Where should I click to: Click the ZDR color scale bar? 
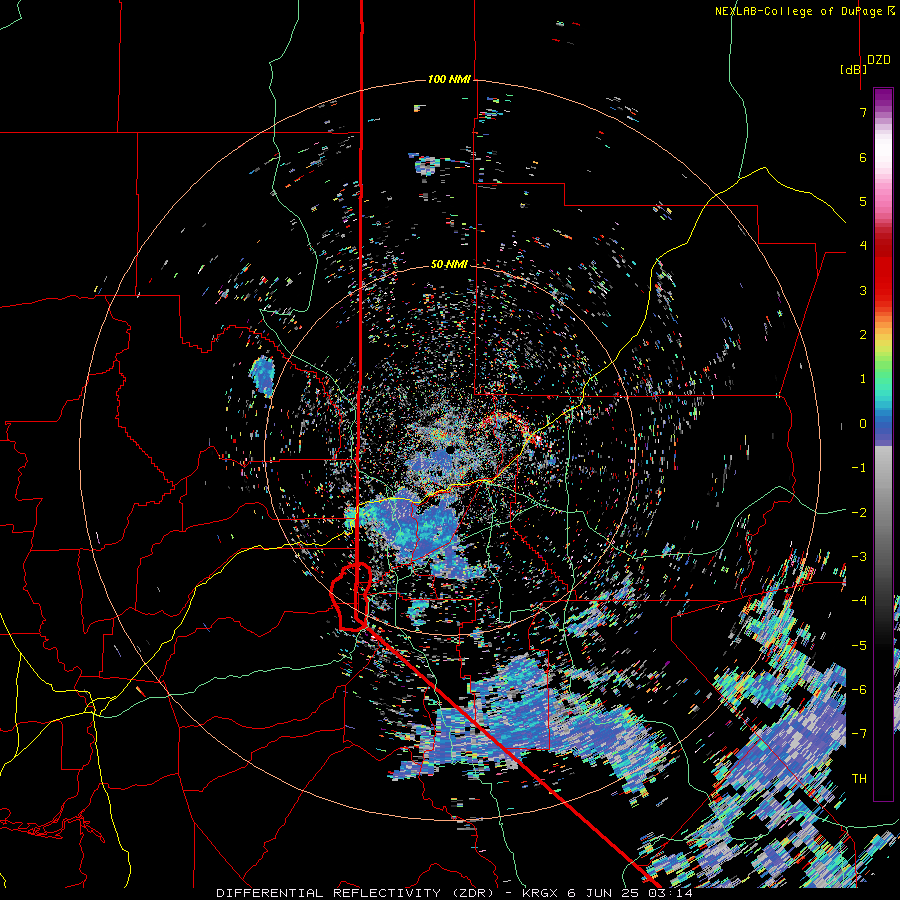pyautogui.click(x=883, y=444)
